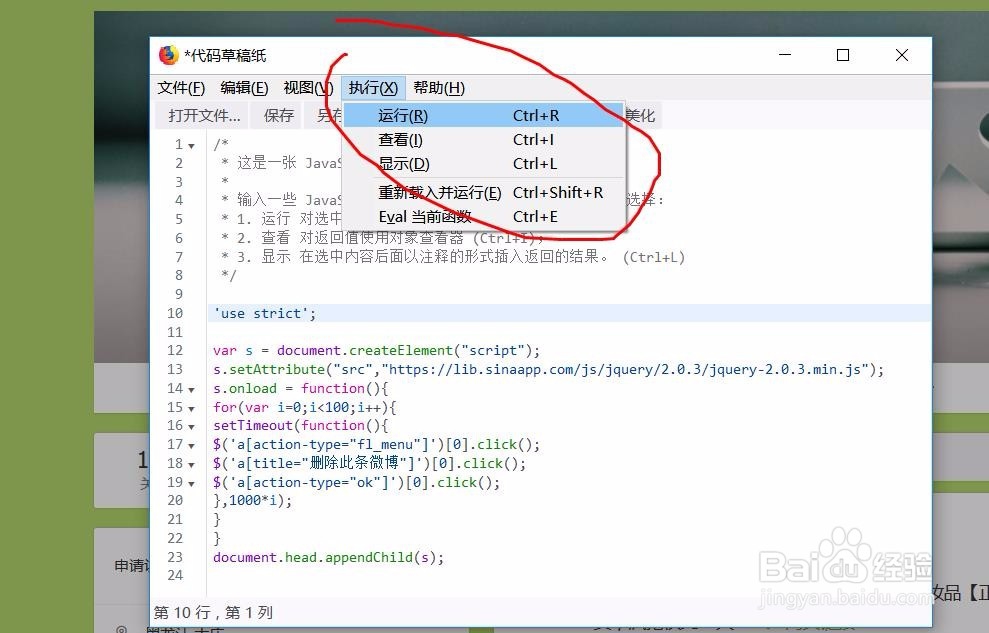The height and width of the screenshot is (633, 989).
Task: Collapse the fold arrow at line 15
Action: [191, 409]
